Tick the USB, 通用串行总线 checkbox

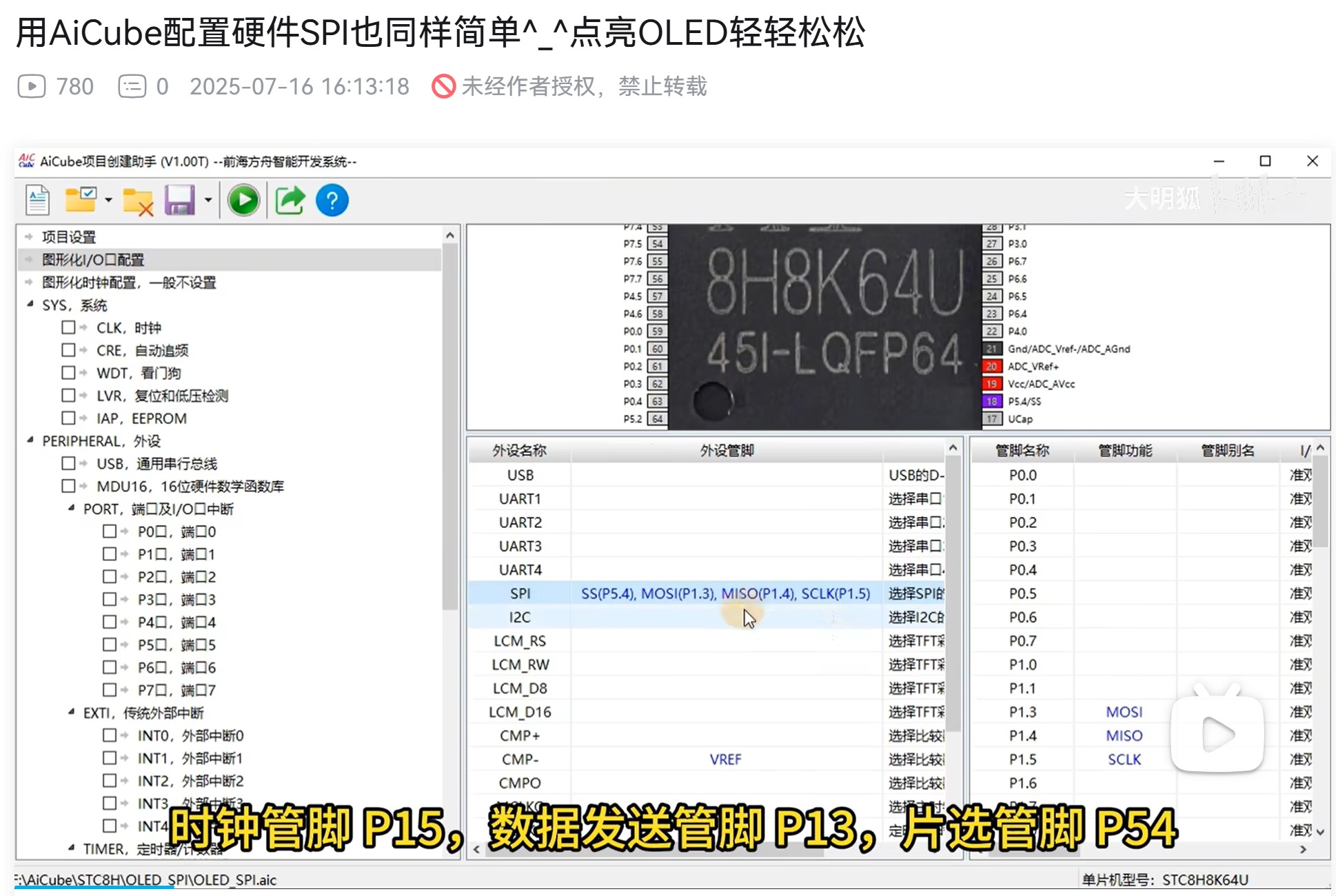pos(68,463)
